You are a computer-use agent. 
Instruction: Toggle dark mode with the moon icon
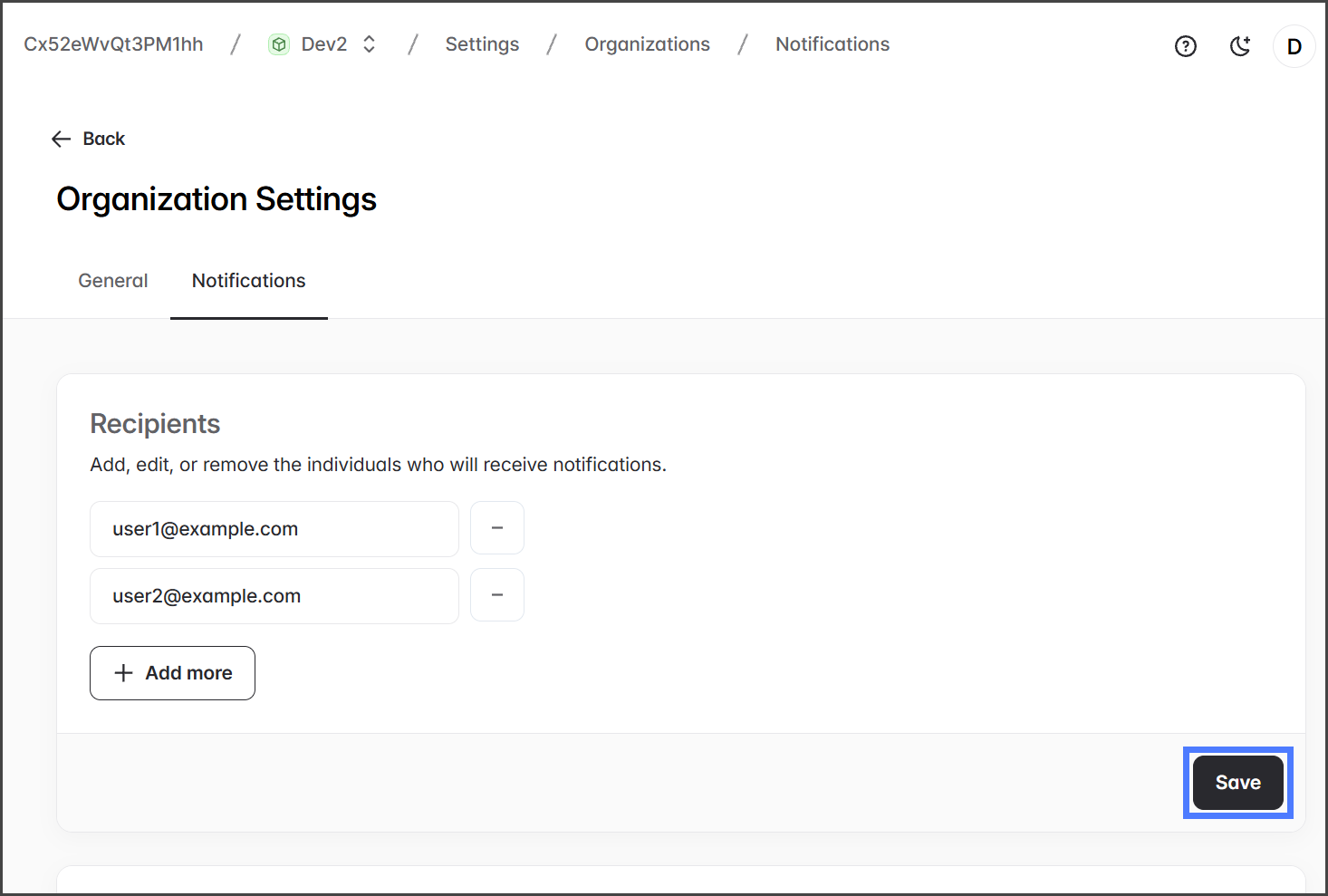point(1240,46)
